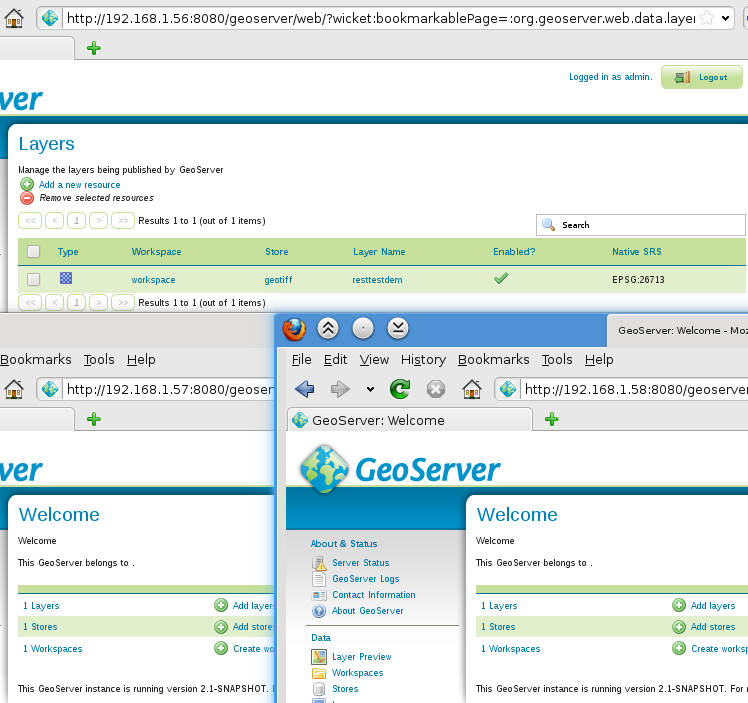
Task: Open About GeoServer link
Action: 367,610
